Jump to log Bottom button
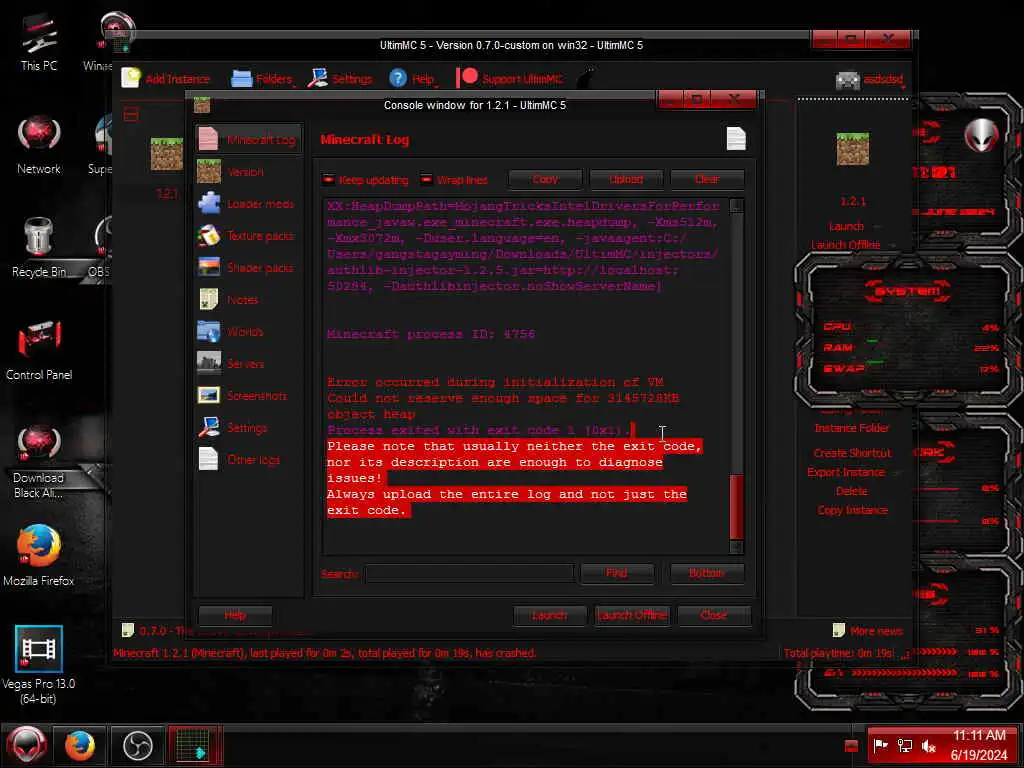Screen dimensions: 1024x768 click(x=707, y=573)
